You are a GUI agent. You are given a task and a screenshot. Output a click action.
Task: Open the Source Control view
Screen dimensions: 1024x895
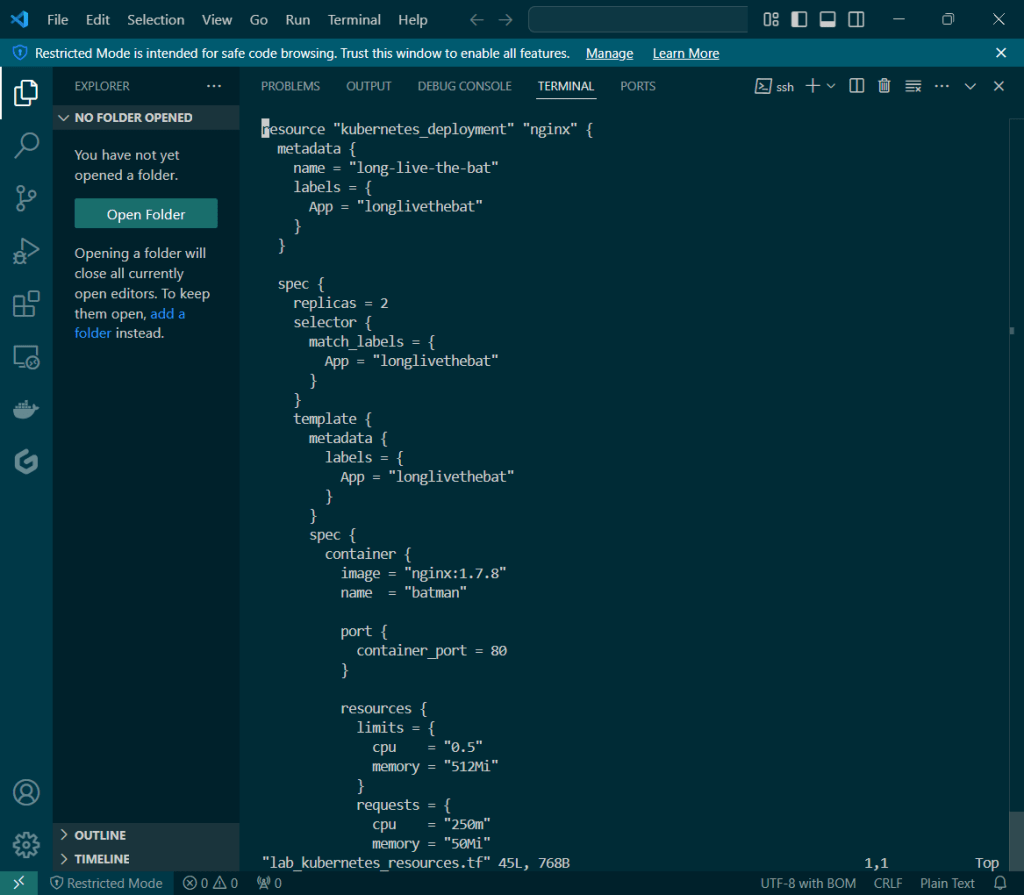point(26,198)
